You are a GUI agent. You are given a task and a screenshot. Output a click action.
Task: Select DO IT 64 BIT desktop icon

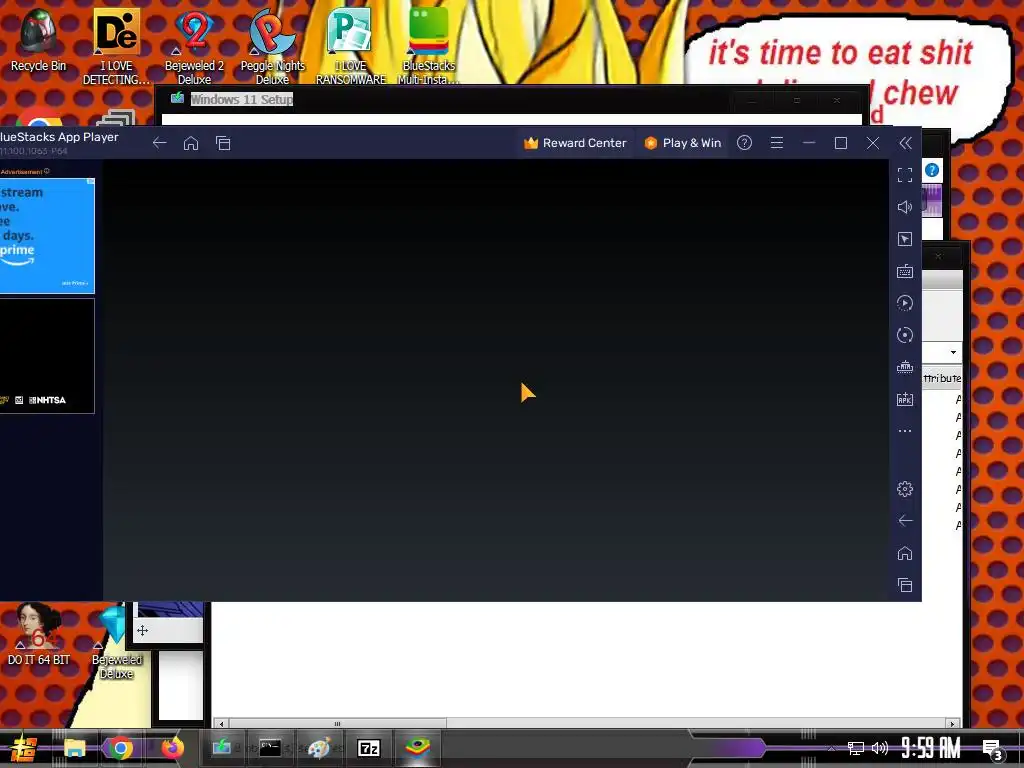(x=38, y=634)
